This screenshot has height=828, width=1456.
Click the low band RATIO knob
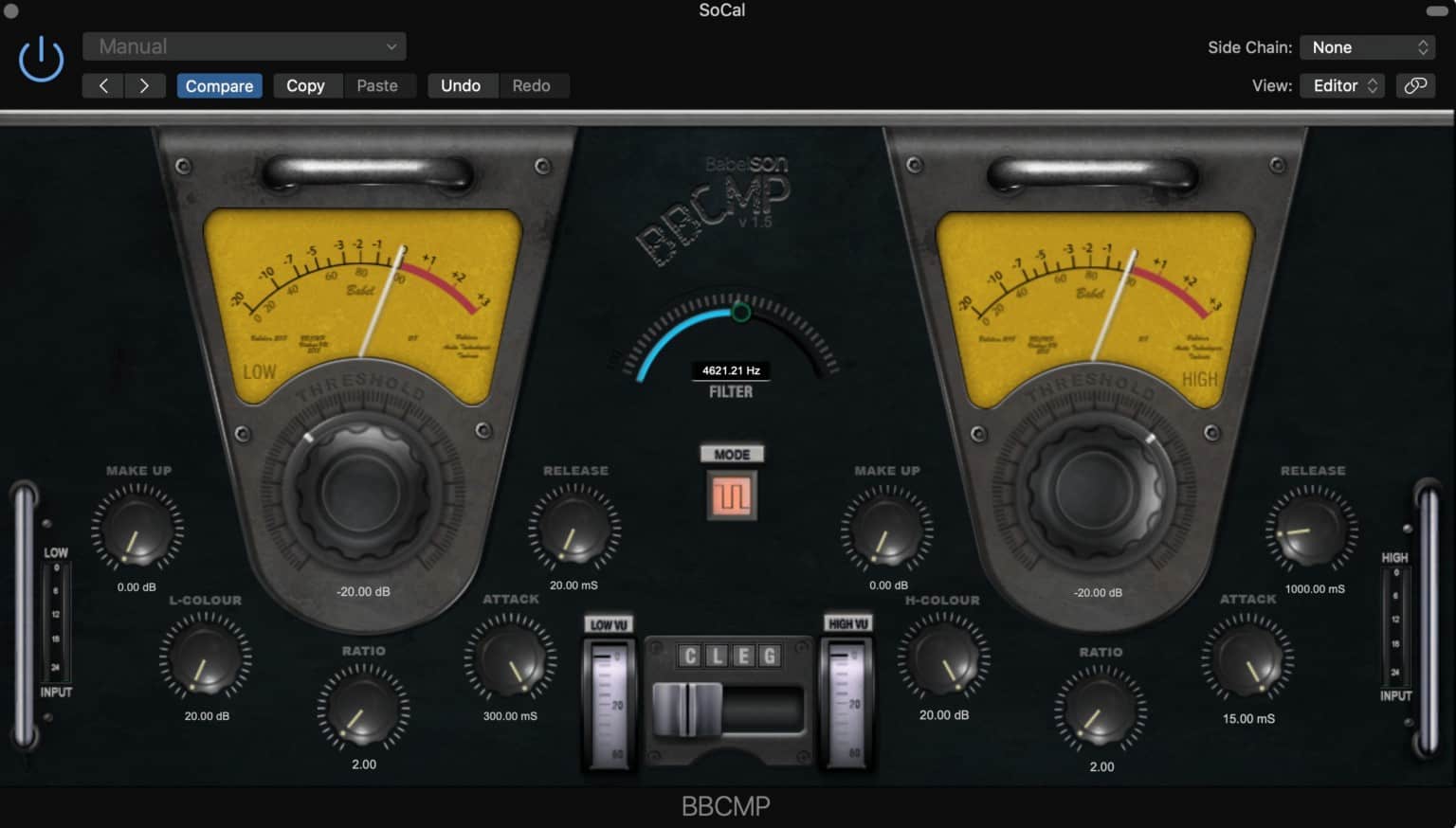pos(363,709)
